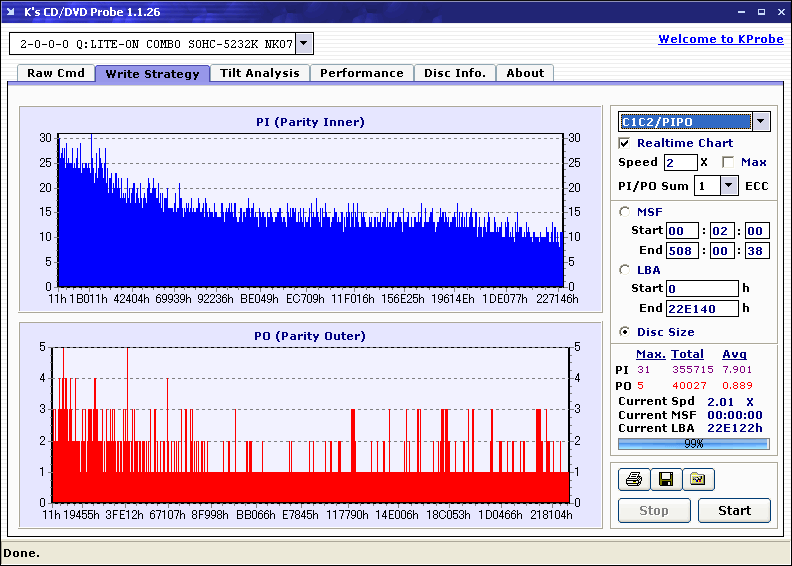Click the LBA End value field
Viewport: 792px width, 566px height.
click(x=702, y=308)
